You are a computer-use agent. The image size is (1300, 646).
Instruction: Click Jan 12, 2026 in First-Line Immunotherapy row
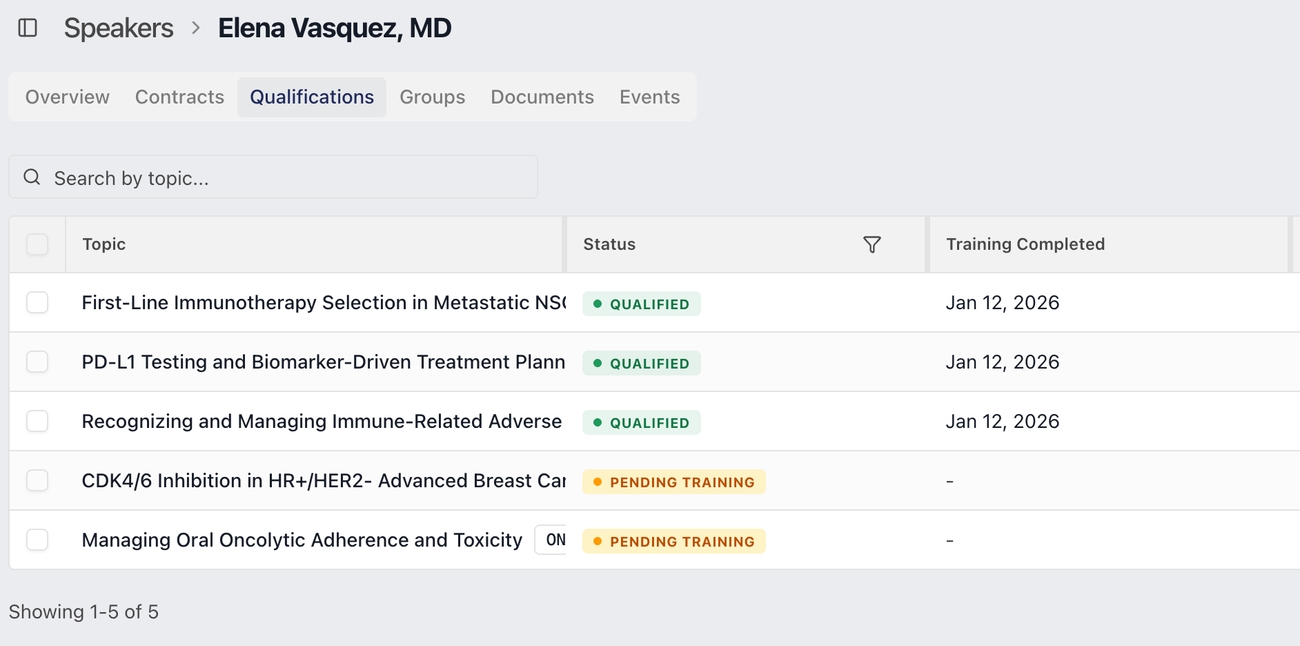click(x=1003, y=303)
